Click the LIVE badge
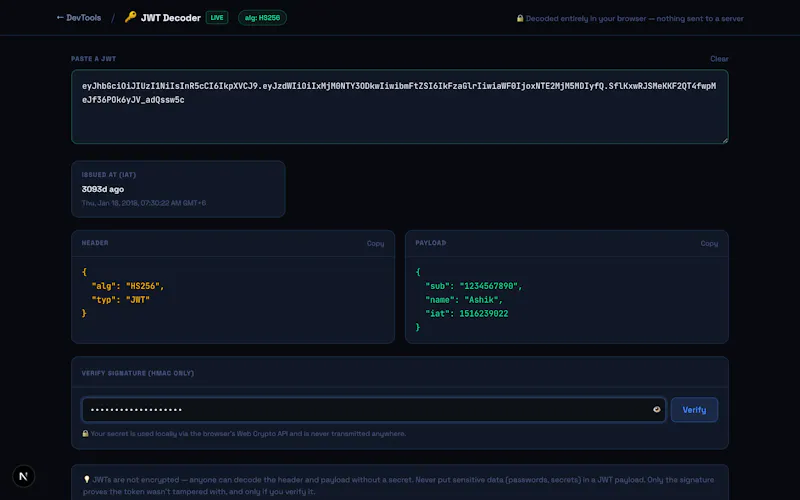 pyautogui.click(x=217, y=18)
